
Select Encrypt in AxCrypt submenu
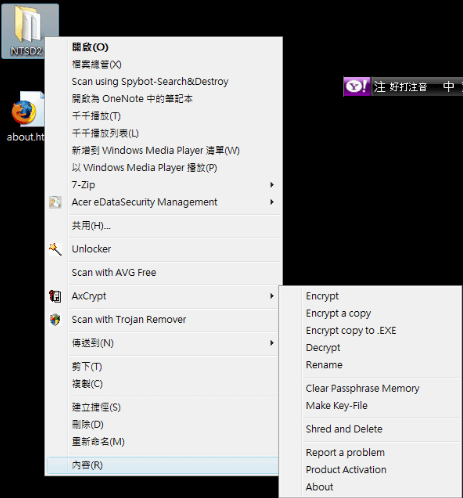coord(370,296)
